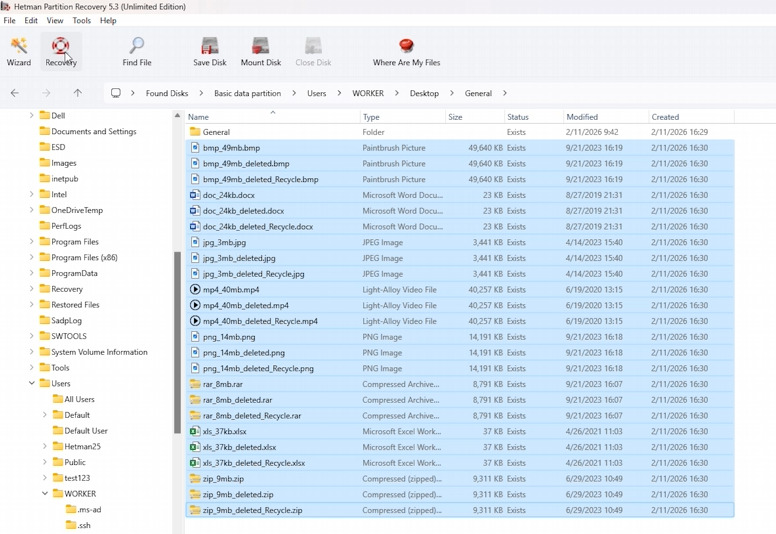Click the Close Disk icon
Screen dimensions: 776x534
click(x=313, y=46)
